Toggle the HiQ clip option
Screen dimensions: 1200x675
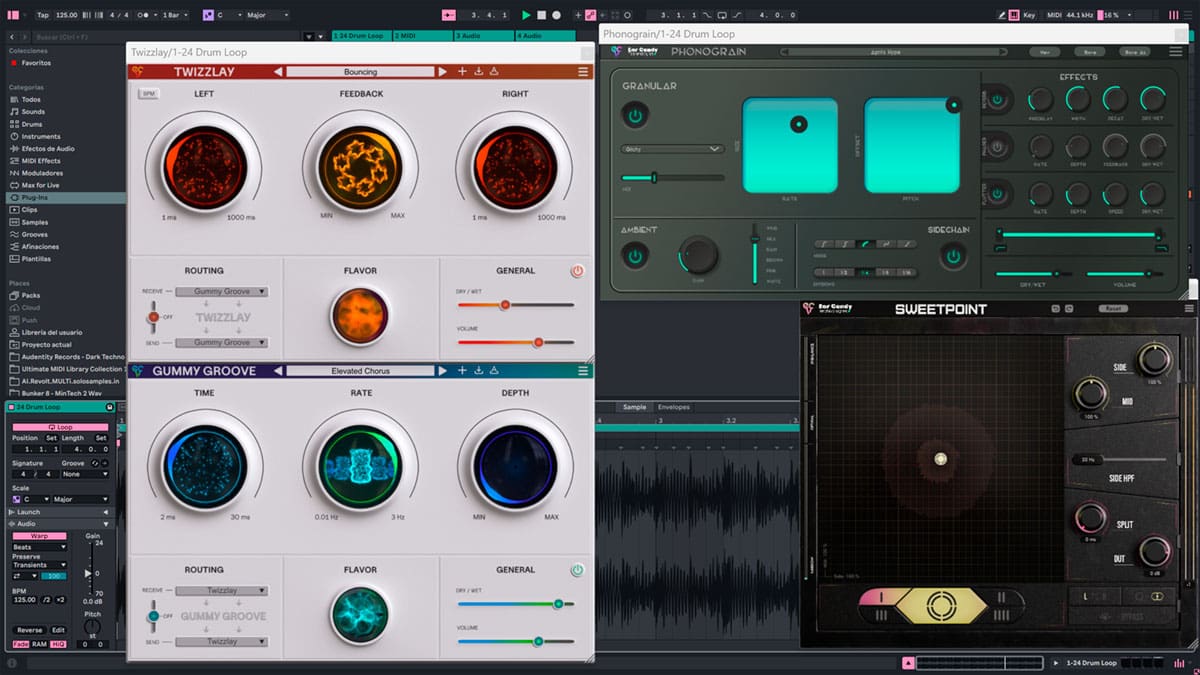(x=58, y=644)
